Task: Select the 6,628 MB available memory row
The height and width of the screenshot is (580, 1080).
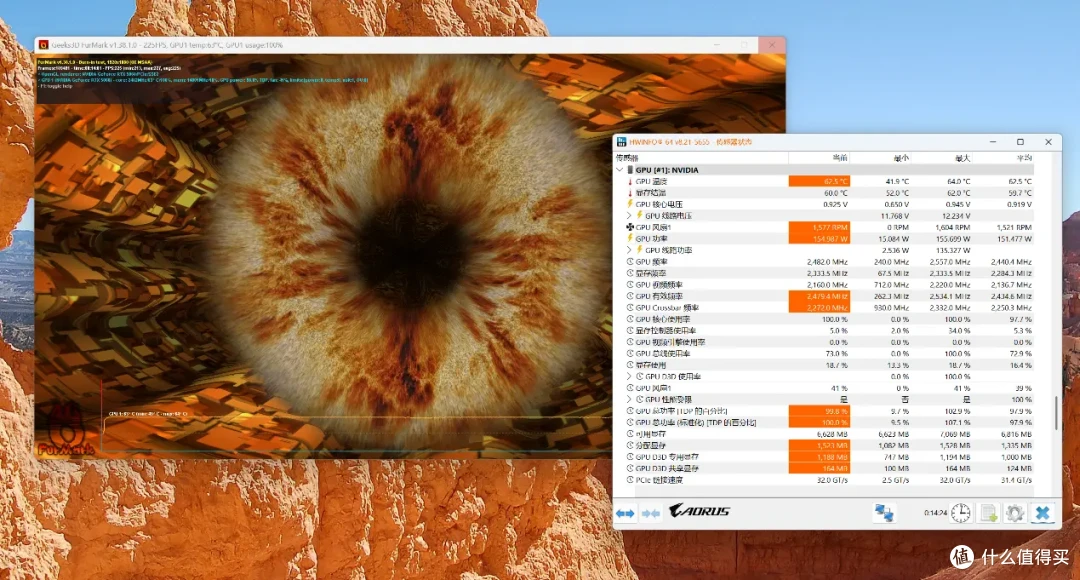Action: (824, 434)
